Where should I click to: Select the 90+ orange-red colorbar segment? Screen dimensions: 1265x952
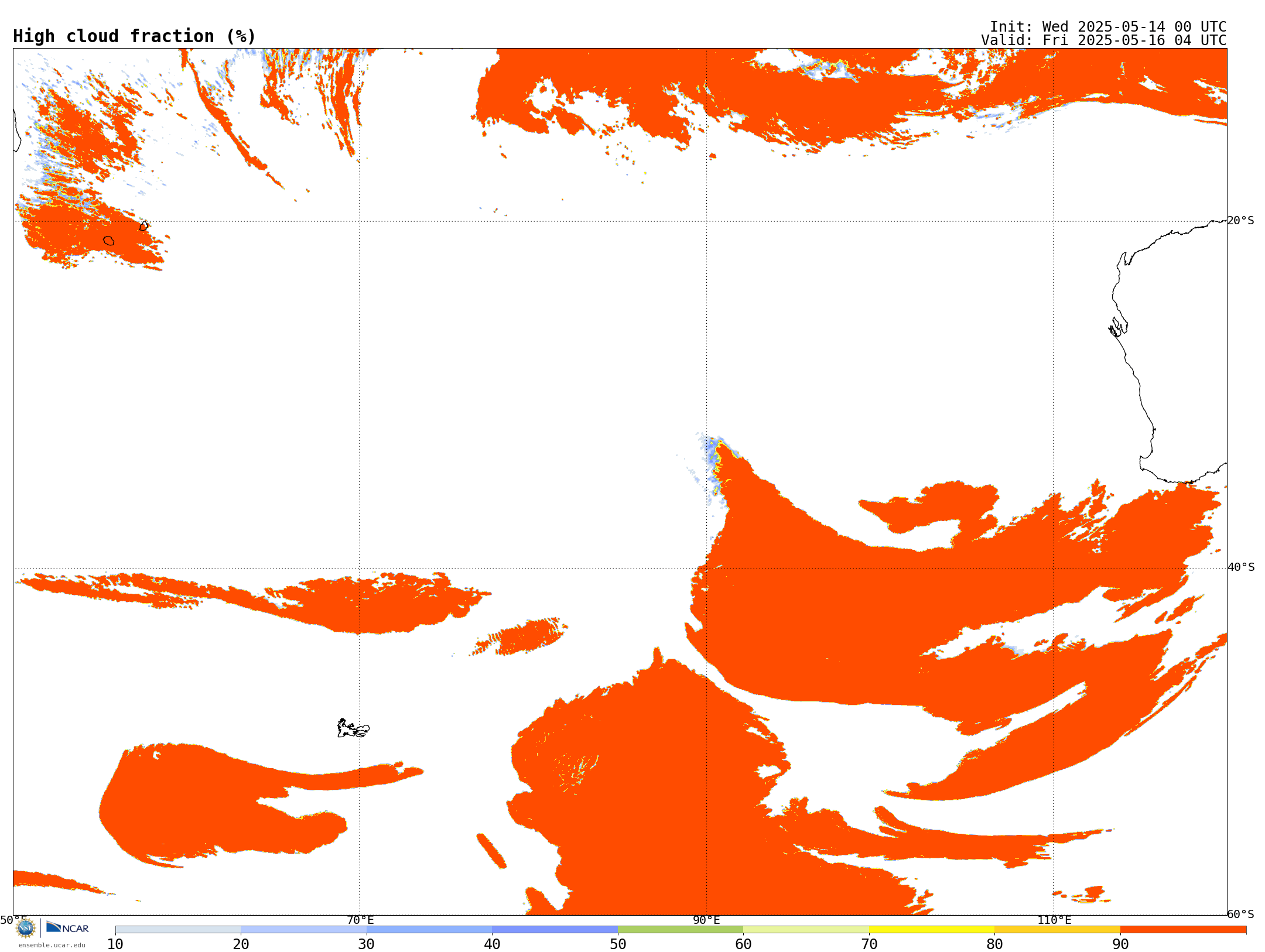pyautogui.click(x=1183, y=930)
